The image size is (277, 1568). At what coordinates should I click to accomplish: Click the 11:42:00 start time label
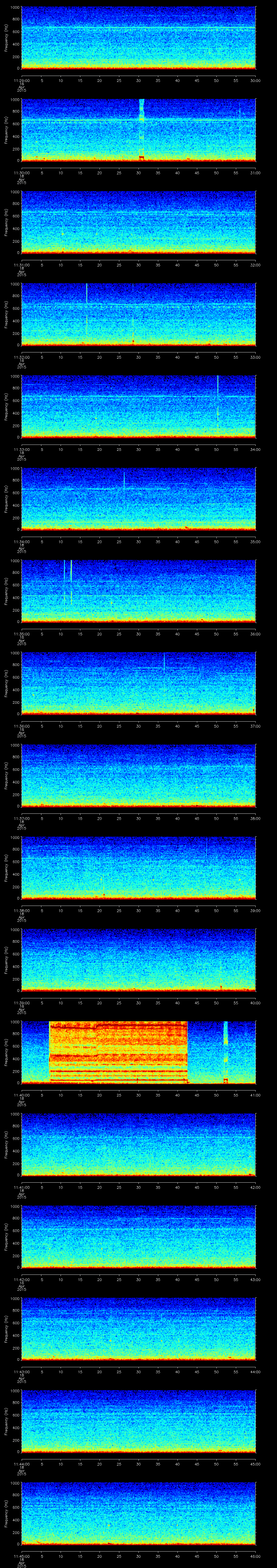pos(21,1279)
